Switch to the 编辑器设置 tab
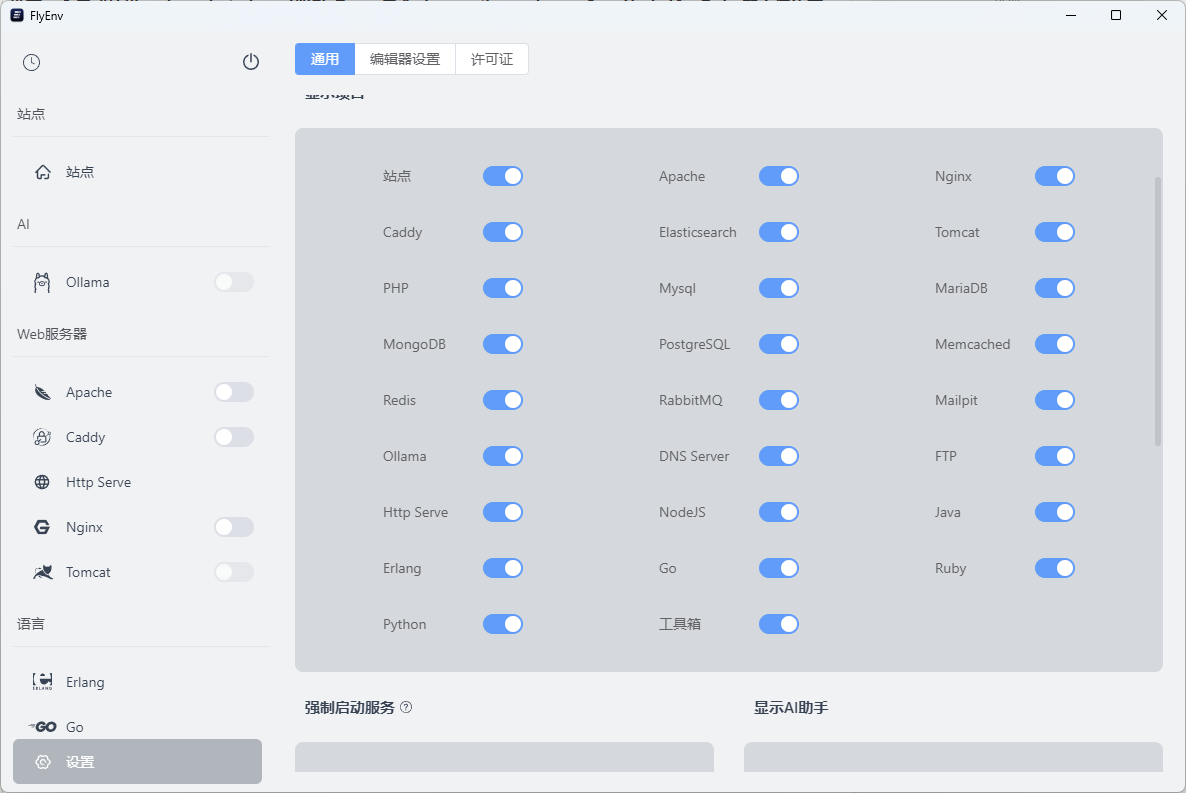This screenshot has width=1186, height=793. pos(405,59)
